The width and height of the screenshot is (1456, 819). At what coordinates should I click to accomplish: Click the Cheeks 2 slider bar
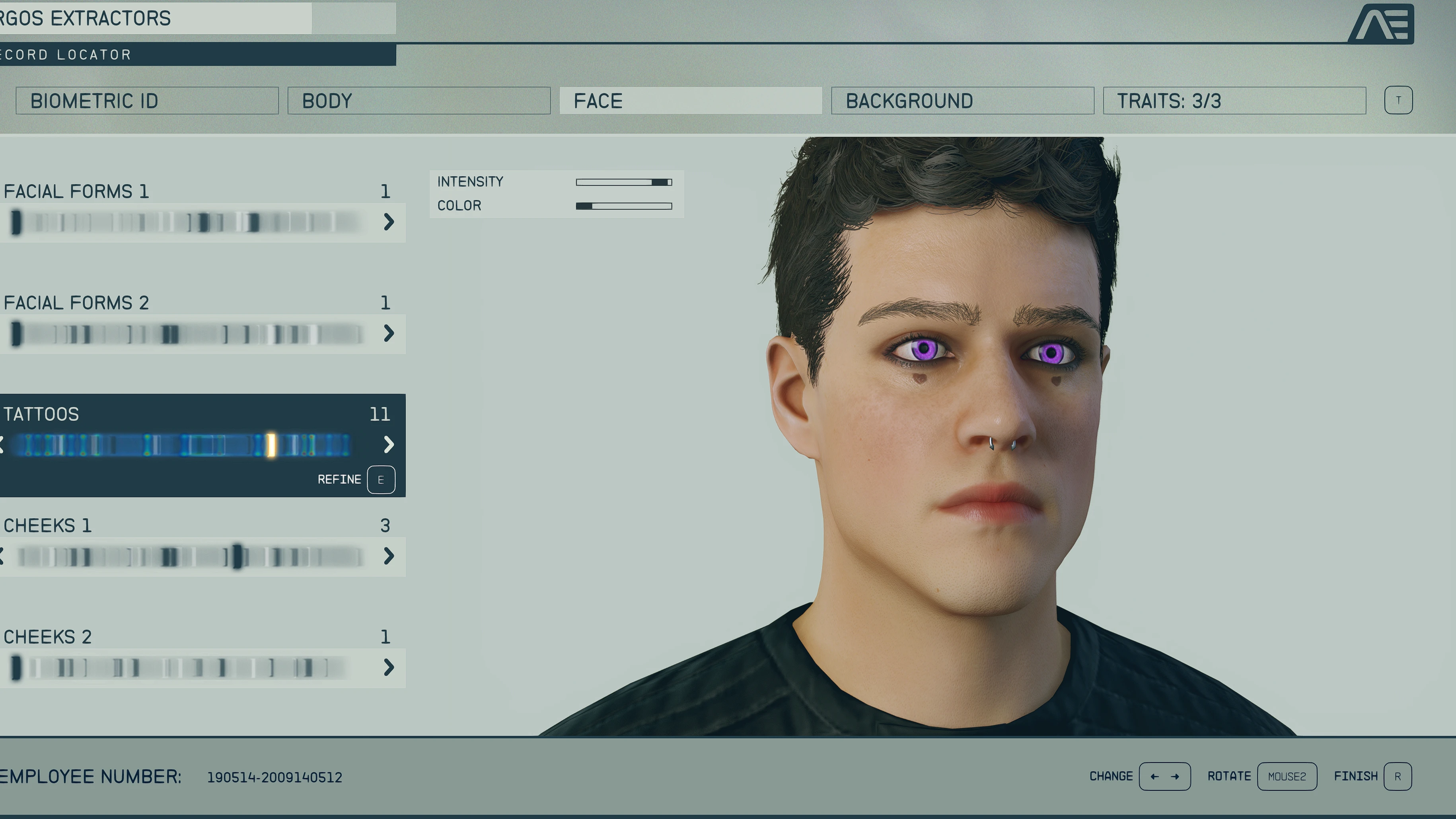(x=180, y=667)
